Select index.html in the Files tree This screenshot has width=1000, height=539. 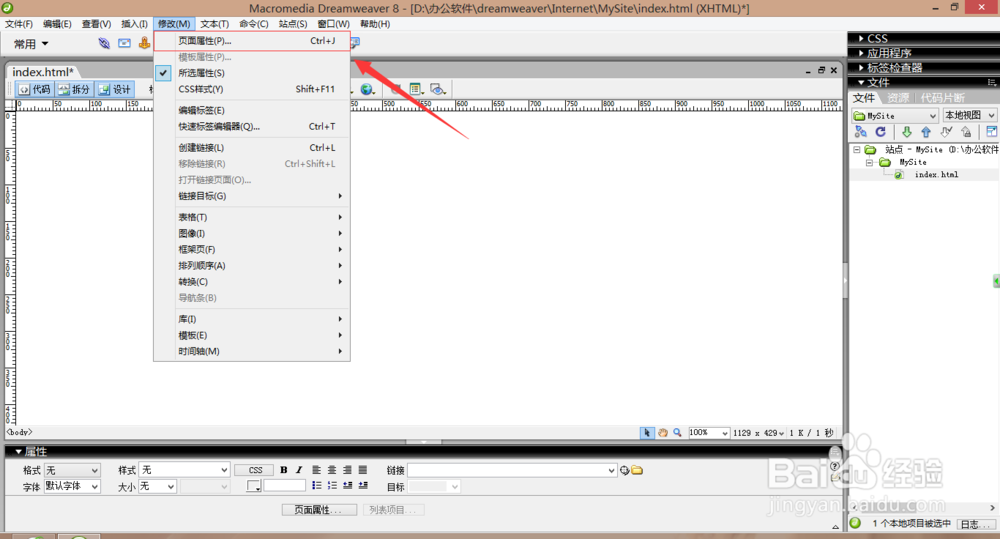(x=936, y=175)
